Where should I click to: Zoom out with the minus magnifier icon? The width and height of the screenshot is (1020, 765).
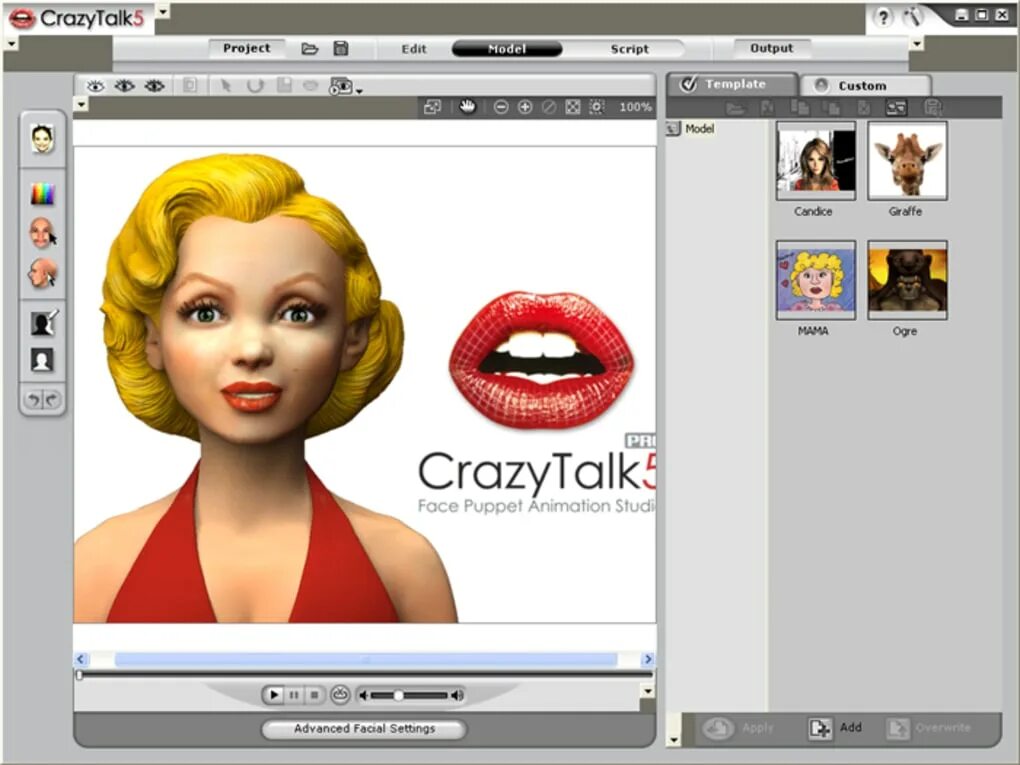500,107
